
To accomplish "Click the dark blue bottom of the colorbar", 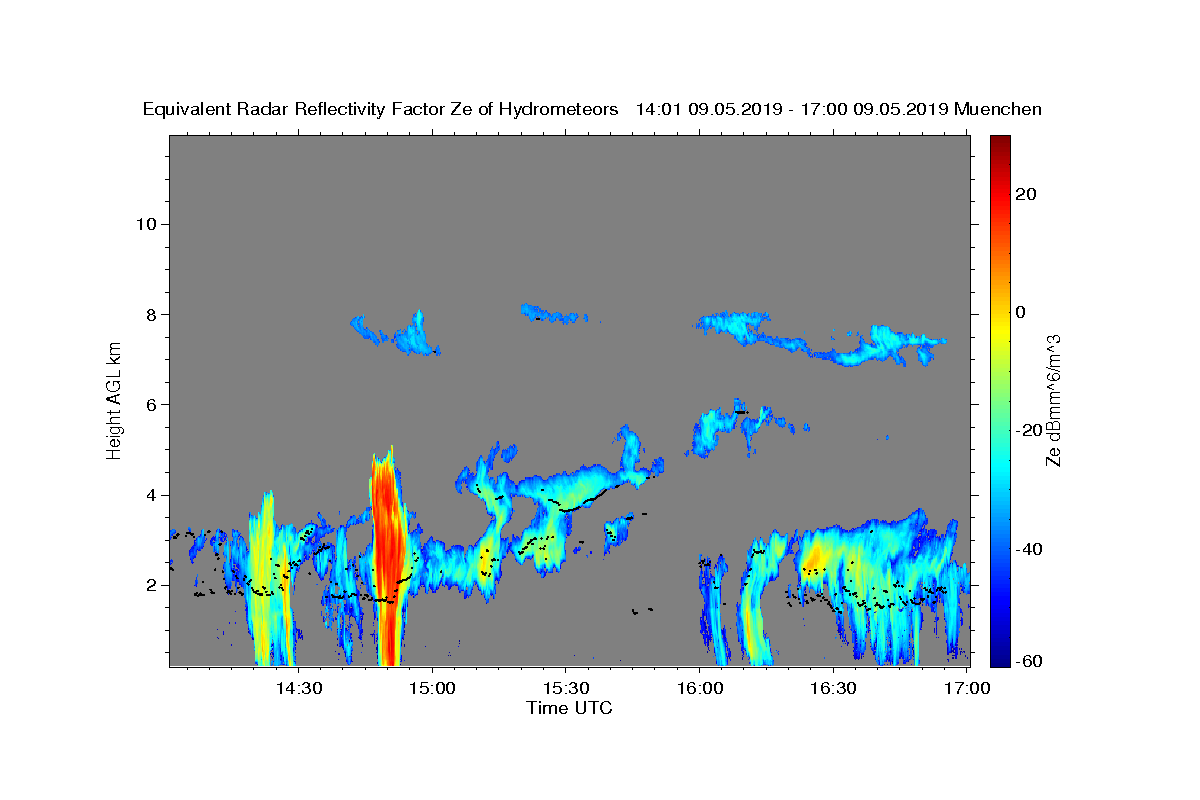I will point(999,655).
